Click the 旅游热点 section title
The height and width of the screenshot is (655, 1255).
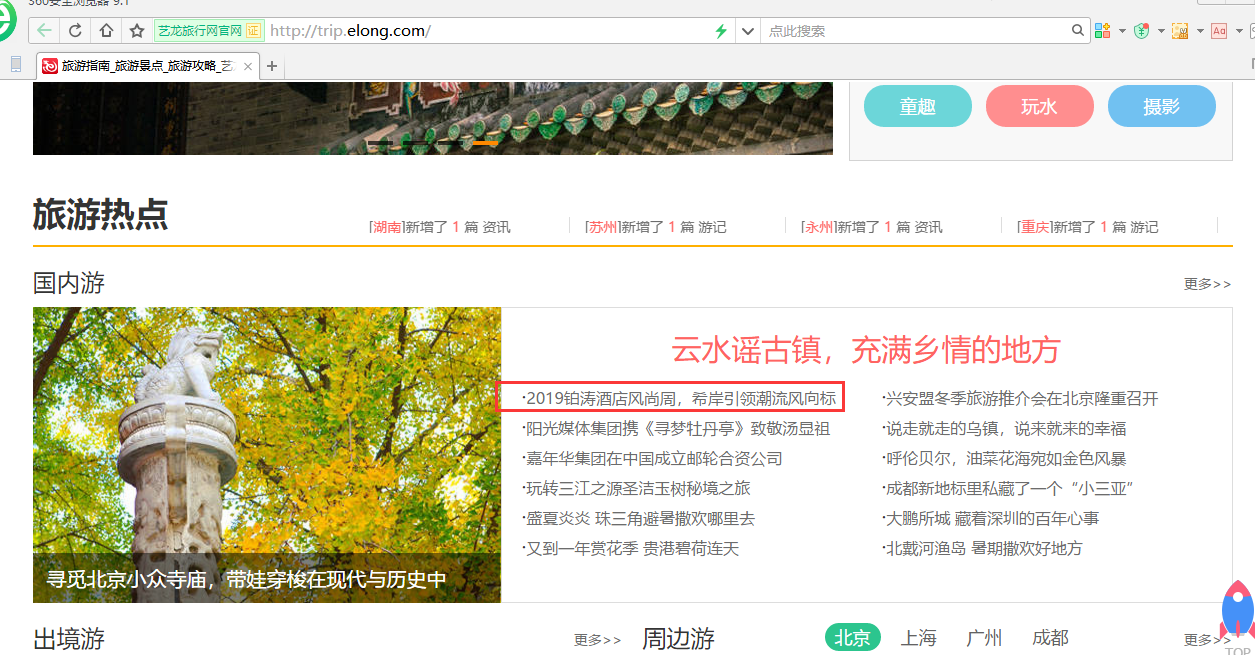point(101,214)
